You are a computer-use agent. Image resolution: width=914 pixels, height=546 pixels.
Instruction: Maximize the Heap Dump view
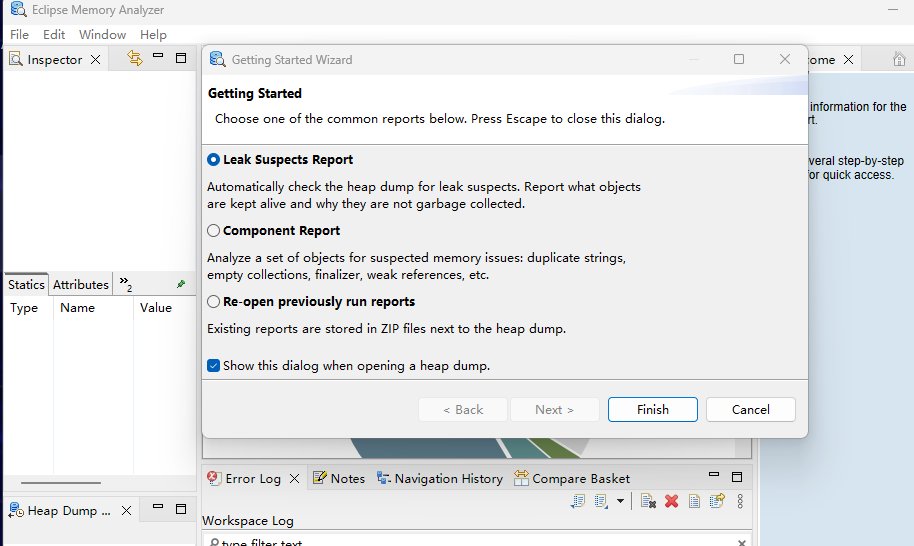click(181, 509)
